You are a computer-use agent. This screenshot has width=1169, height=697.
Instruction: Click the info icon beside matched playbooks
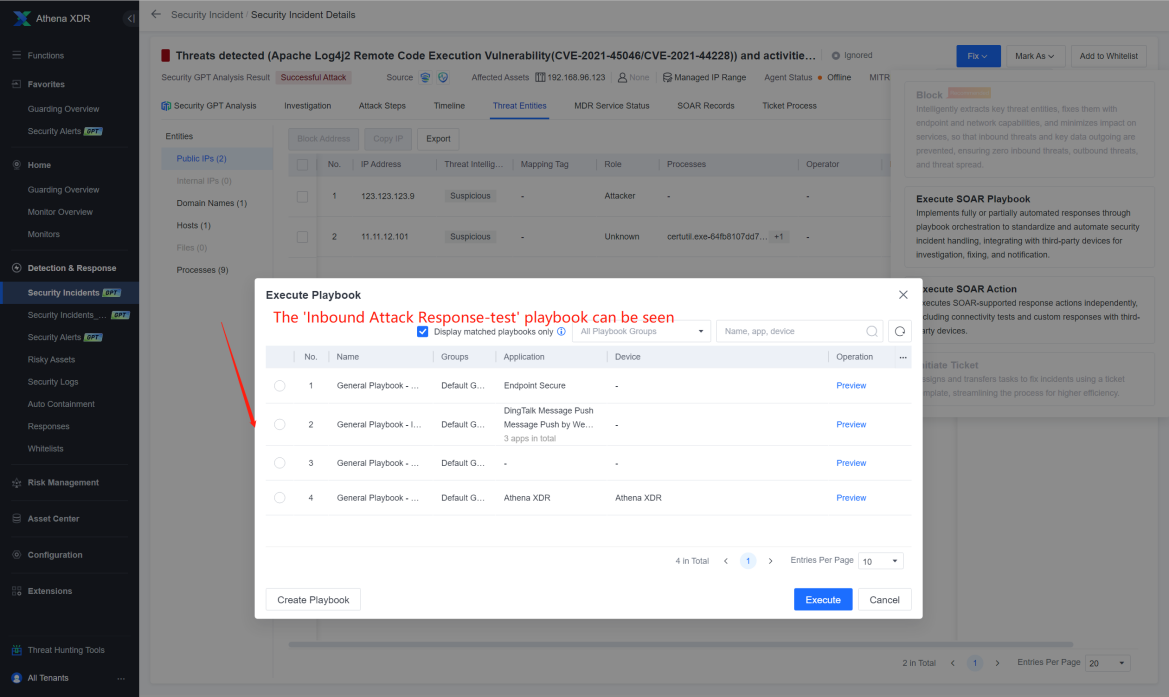(x=561, y=331)
